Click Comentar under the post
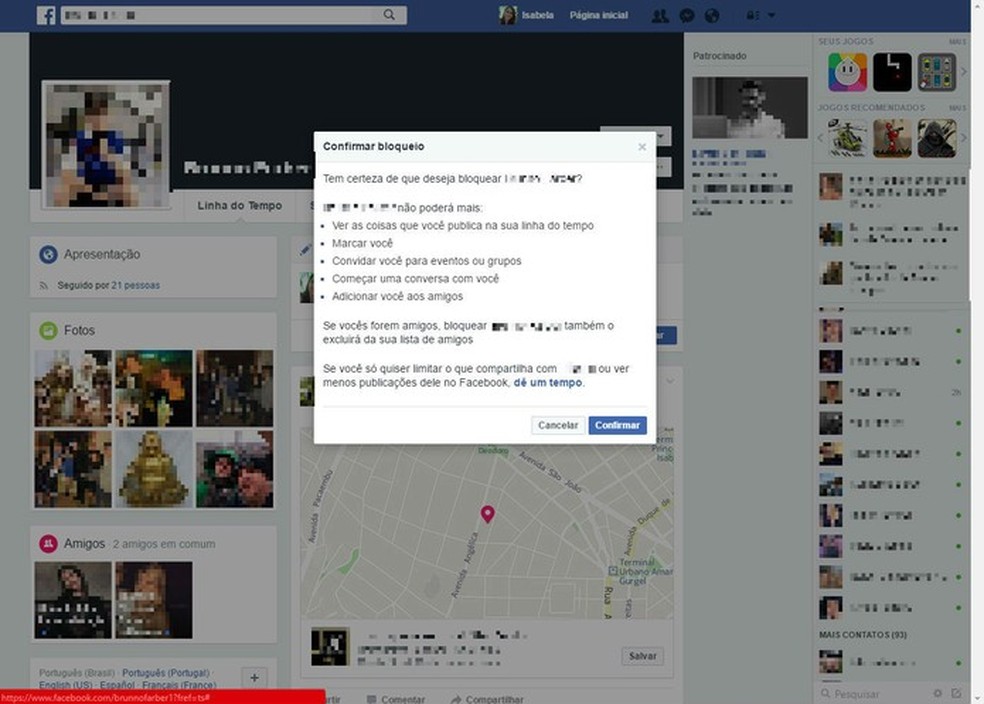 pyautogui.click(x=395, y=698)
